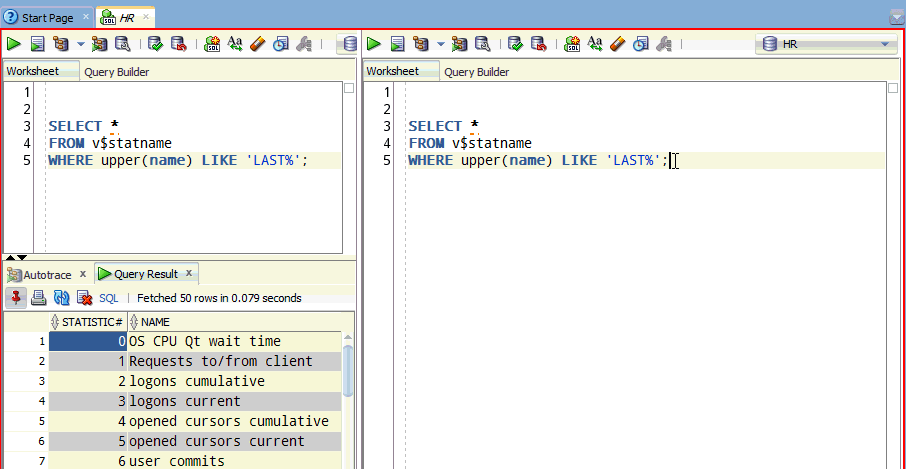
Task: Click Explain Plan icon in left worksheet
Action: (60, 43)
